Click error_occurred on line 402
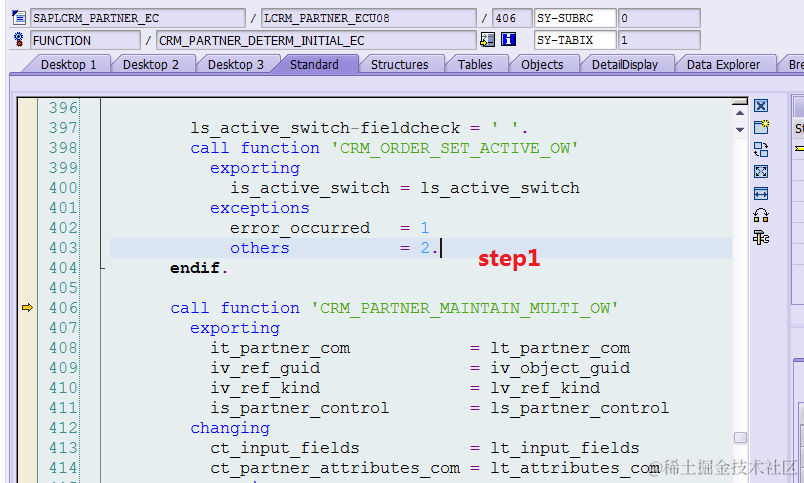This screenshot has width=804, height=483. coord(300,228)
